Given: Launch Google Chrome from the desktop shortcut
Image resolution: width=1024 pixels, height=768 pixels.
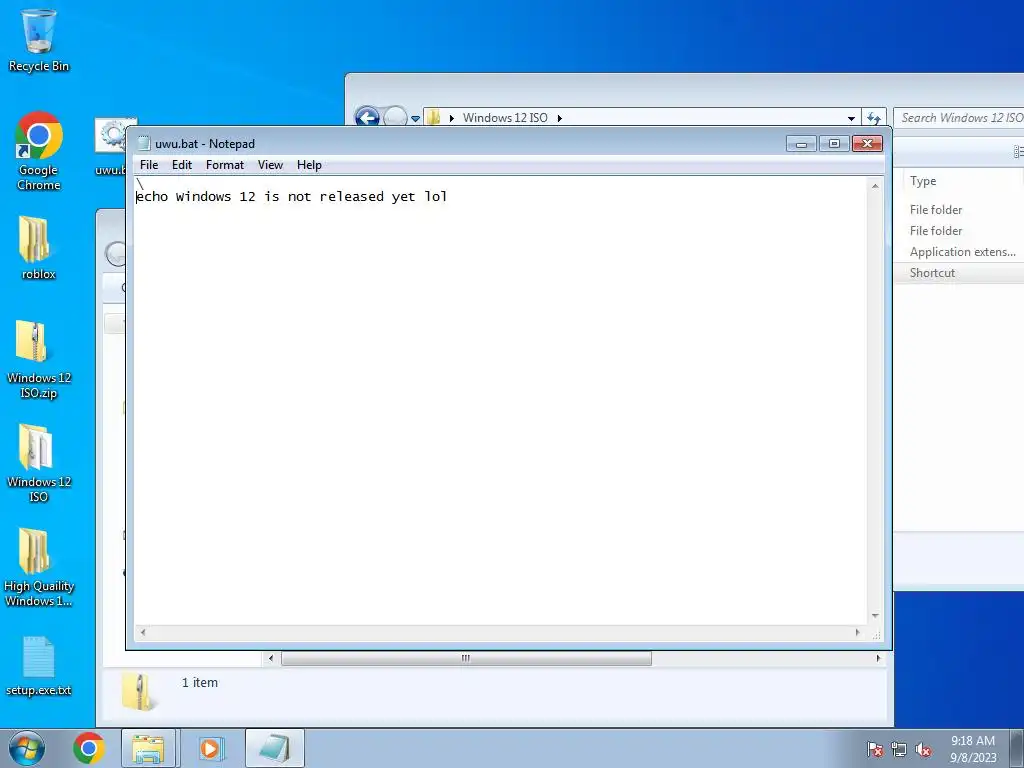Looking at the screenshot, I should pyautogui.click(x=39, y=150).
